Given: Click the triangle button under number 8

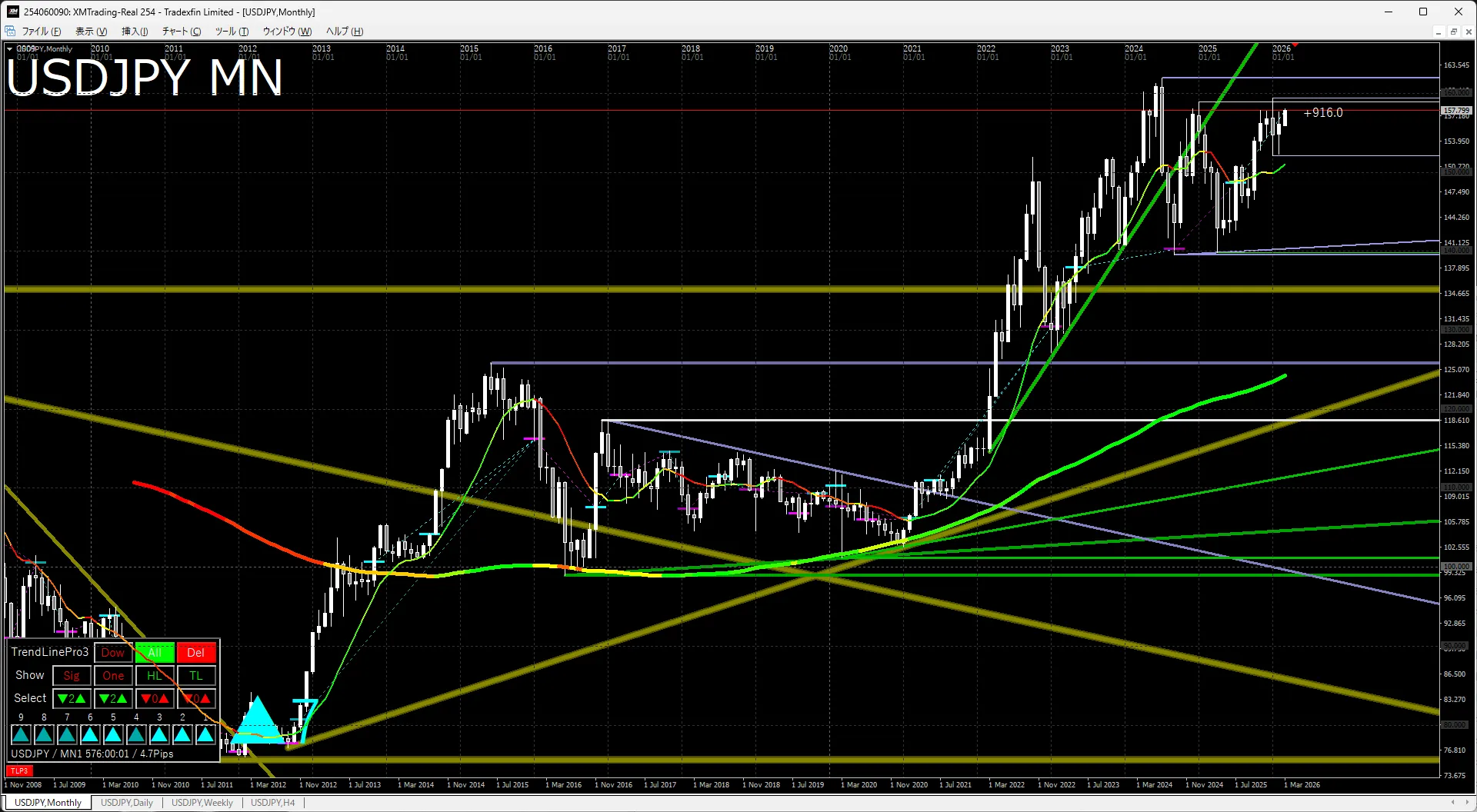Looking at the screenshot, I should [45, 735].
